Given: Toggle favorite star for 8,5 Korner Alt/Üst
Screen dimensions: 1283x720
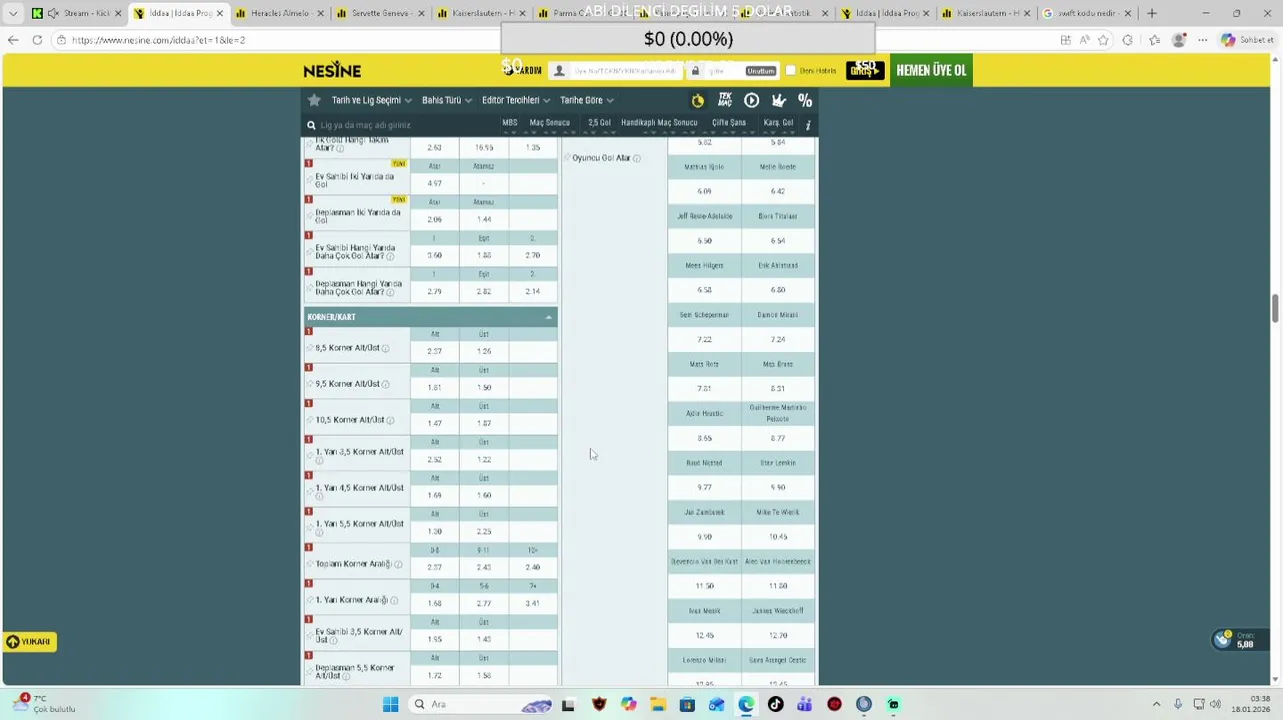Looking at the screenshot, I should click(310, 348).
